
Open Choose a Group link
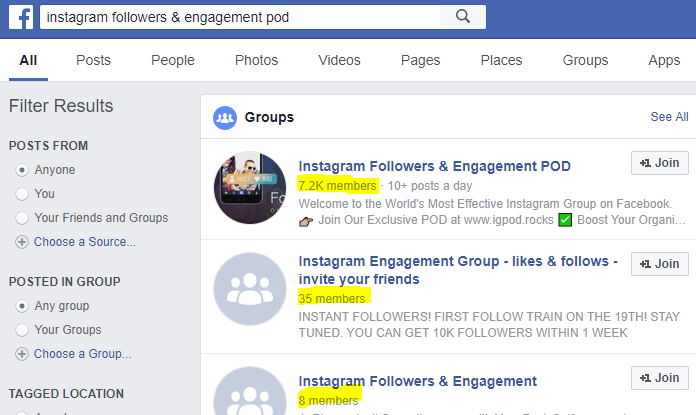(x=83, y=354)
